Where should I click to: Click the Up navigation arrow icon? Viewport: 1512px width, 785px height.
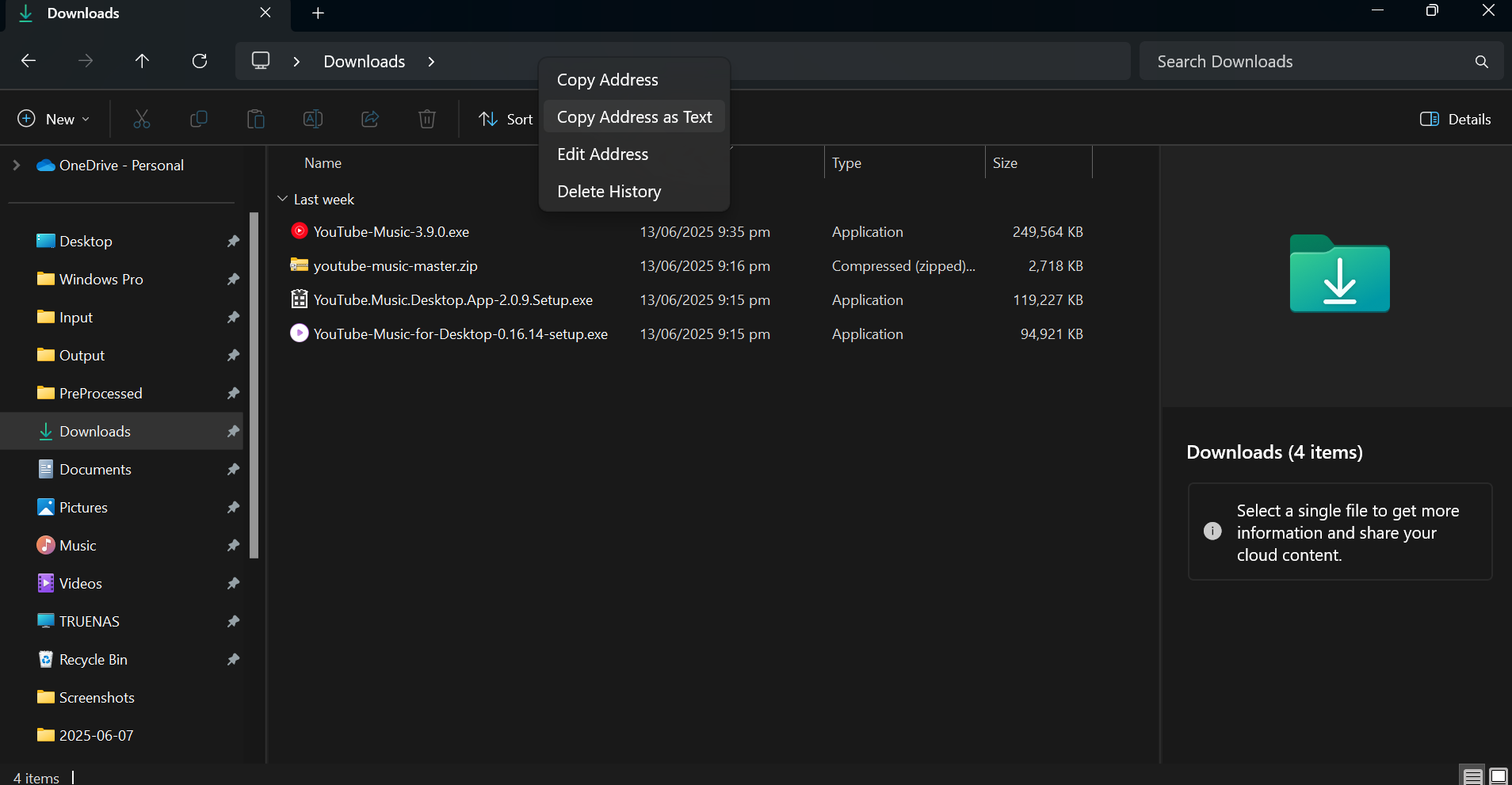click(x=142, y=61)
